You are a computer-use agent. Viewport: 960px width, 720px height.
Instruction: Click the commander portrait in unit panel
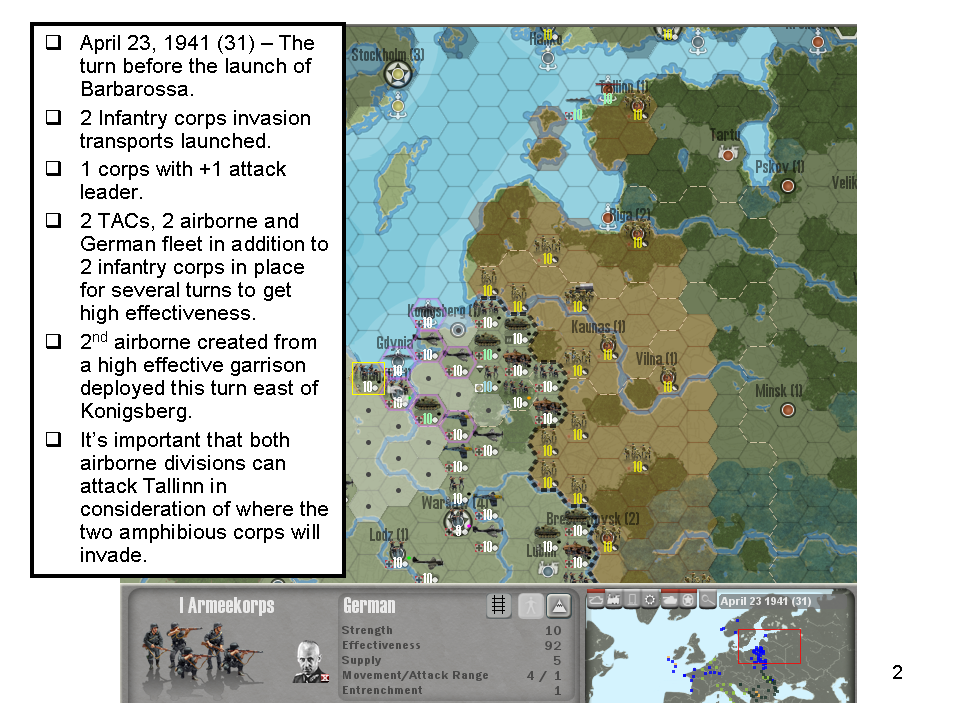coord(311,661)
